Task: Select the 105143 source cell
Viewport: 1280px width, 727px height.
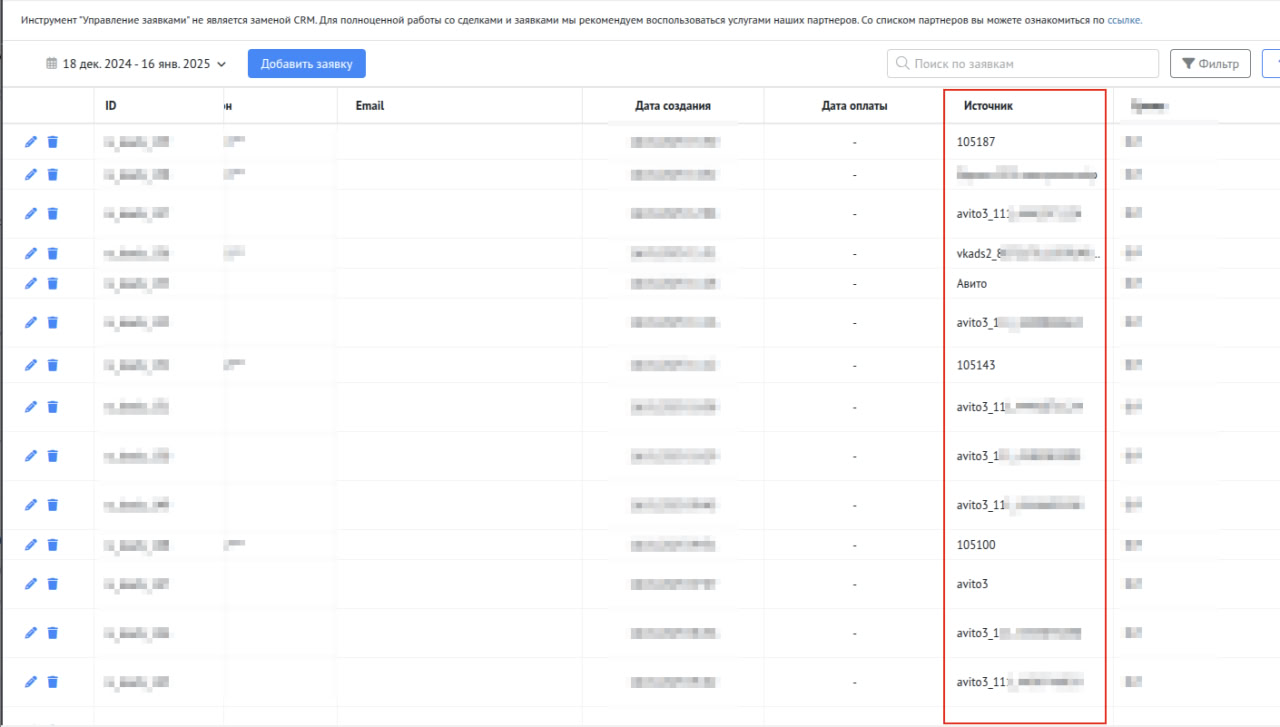Action: click(976, 365)
